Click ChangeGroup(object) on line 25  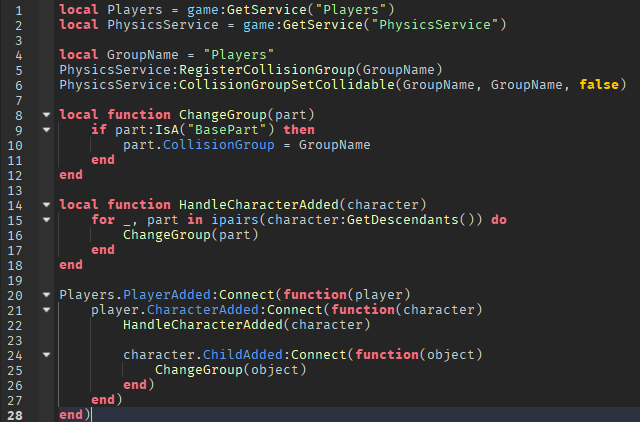pyautogui.click(x=231, y=370)
